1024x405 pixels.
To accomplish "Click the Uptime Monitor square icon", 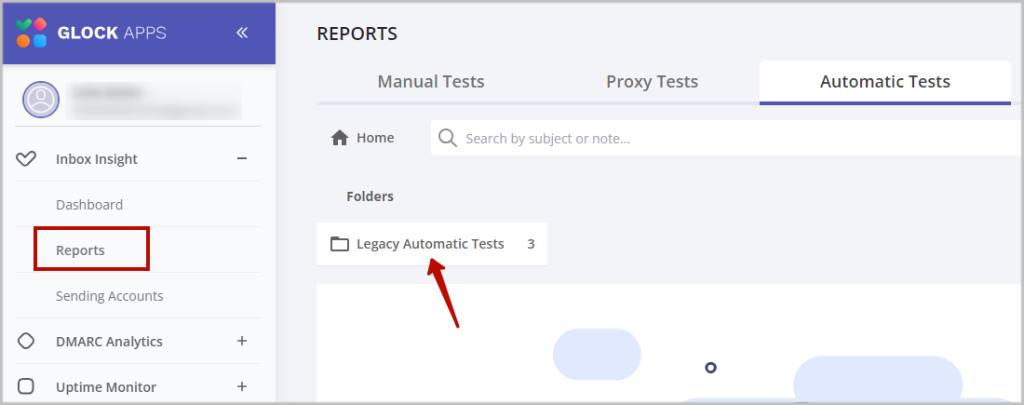I will (x=25, y=387).
